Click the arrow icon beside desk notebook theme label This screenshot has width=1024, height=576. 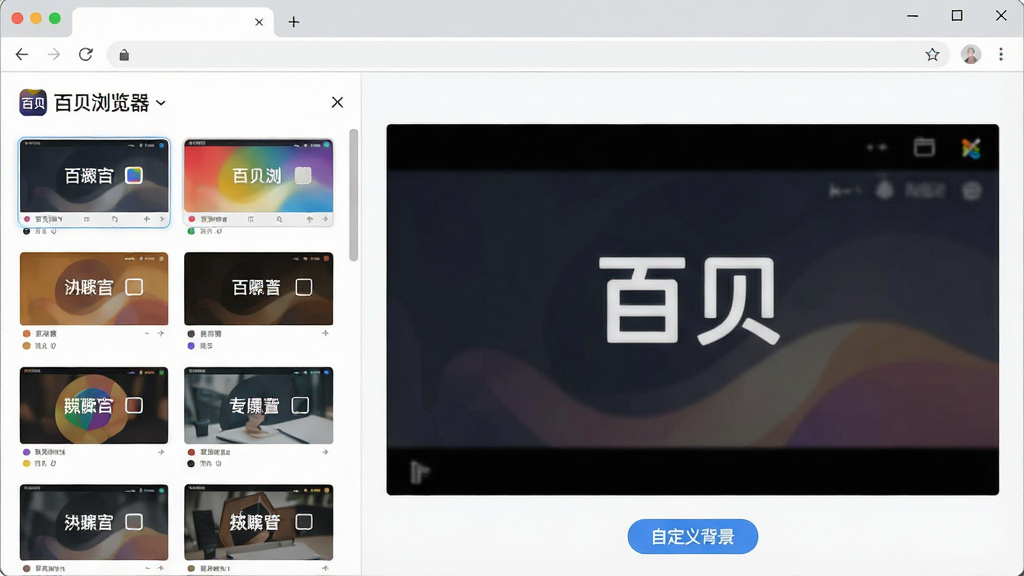pos(325,452)
